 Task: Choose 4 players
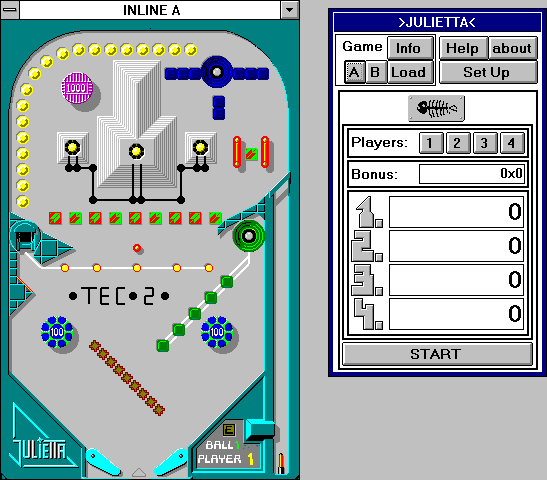coord(511,143)
